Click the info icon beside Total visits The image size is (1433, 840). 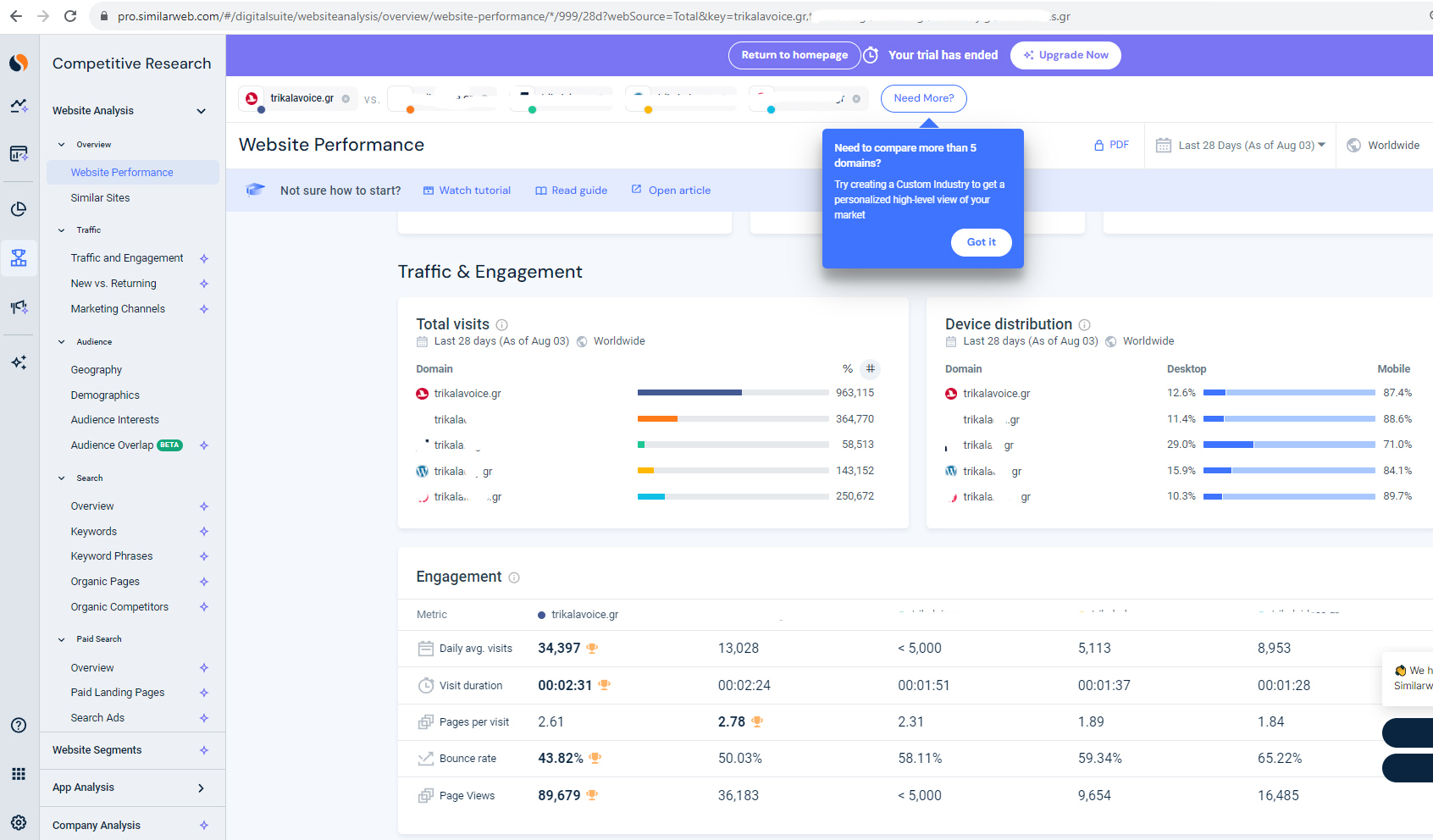tap(502, 325)
